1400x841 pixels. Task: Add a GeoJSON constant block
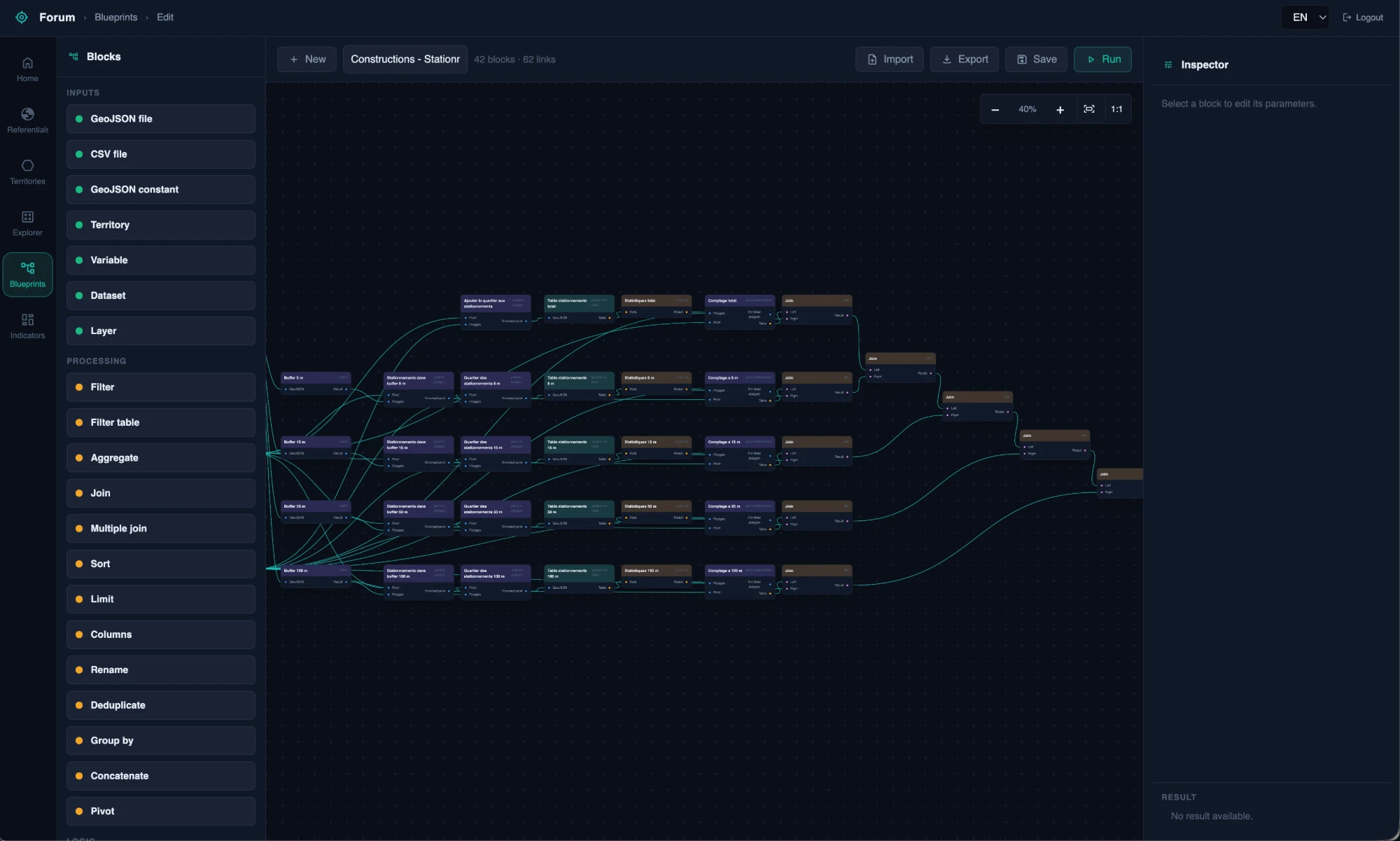pyautogui.click(x=161, y=190)
